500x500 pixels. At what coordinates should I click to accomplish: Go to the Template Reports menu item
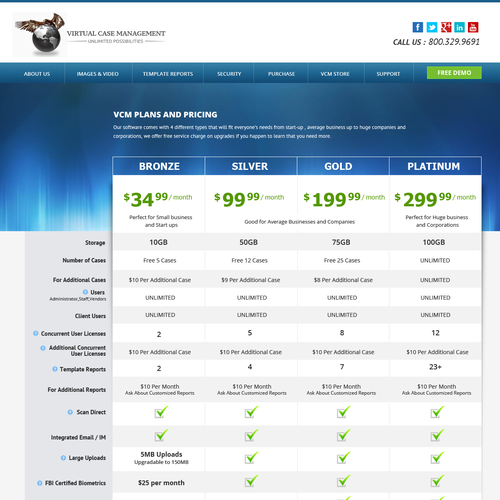168,74
